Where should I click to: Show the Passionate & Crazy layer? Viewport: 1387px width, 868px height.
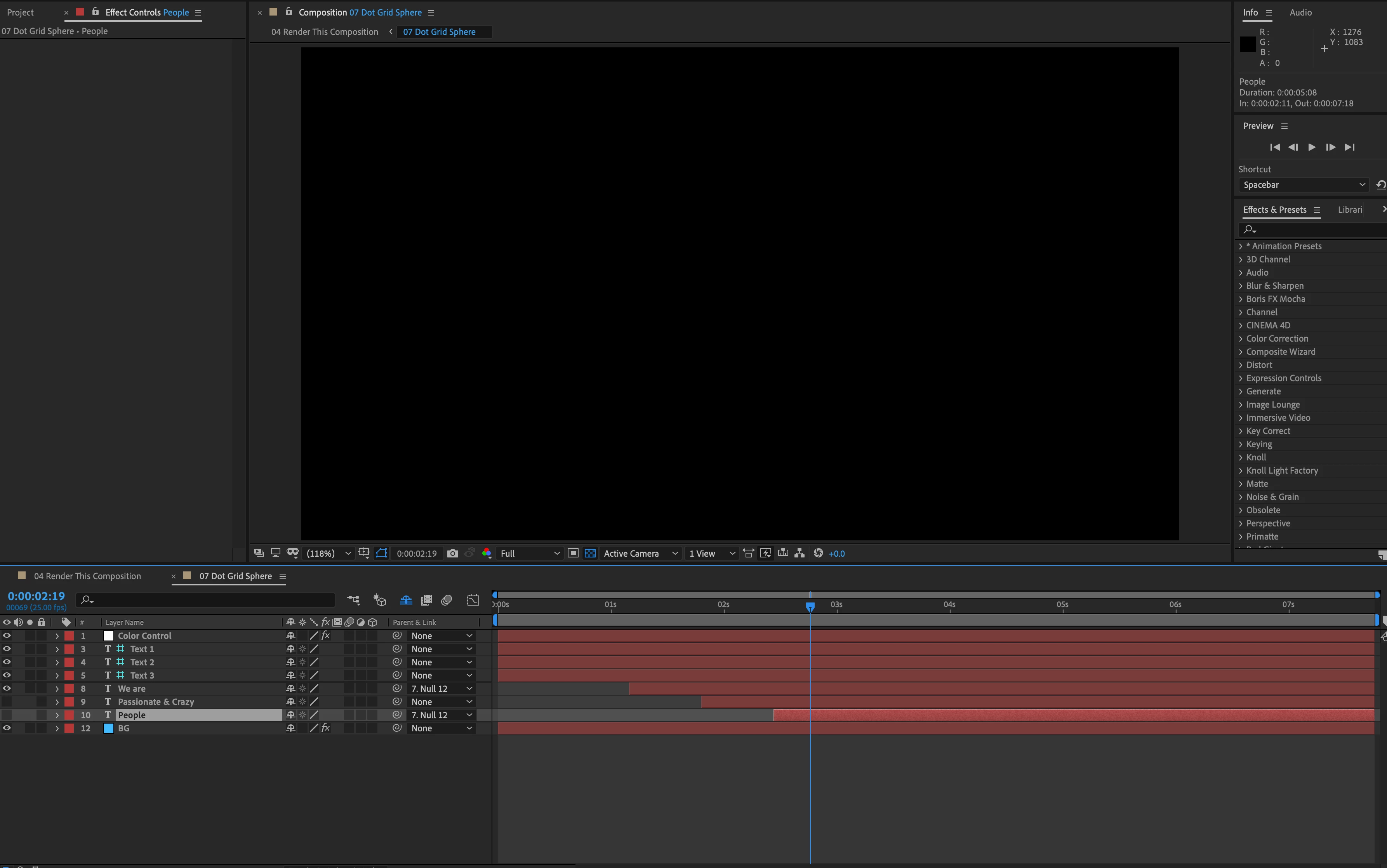pos(7,701)
